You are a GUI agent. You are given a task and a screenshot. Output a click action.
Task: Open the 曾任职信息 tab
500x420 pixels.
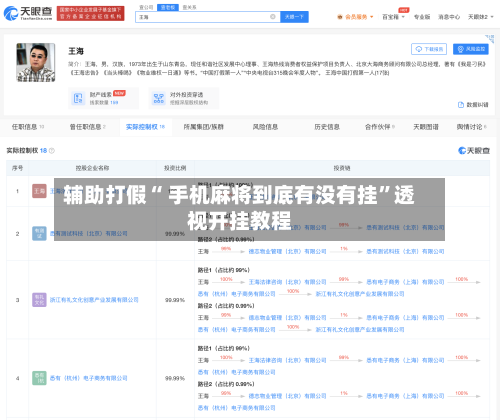pos(88,127)
